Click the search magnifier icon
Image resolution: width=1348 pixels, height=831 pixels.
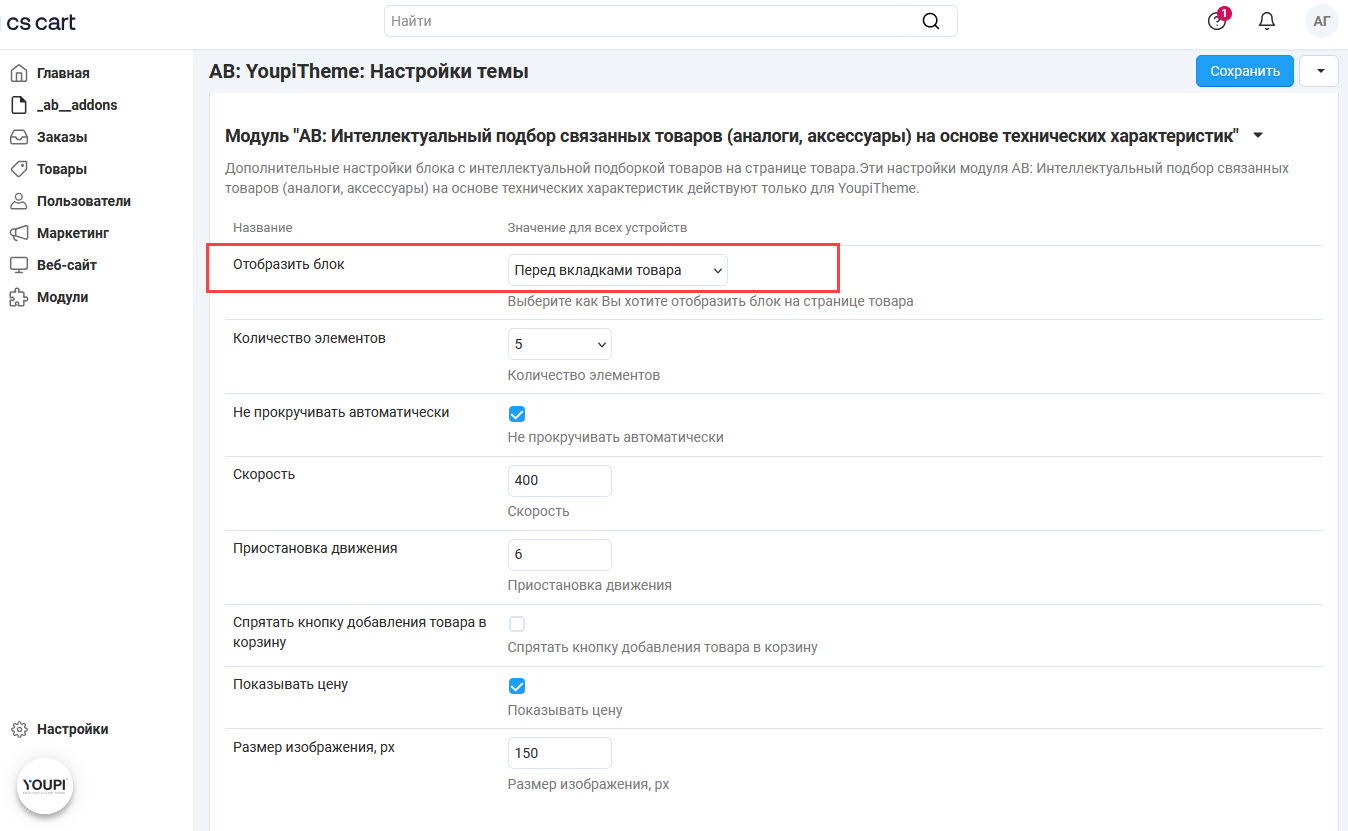(930, 21)
